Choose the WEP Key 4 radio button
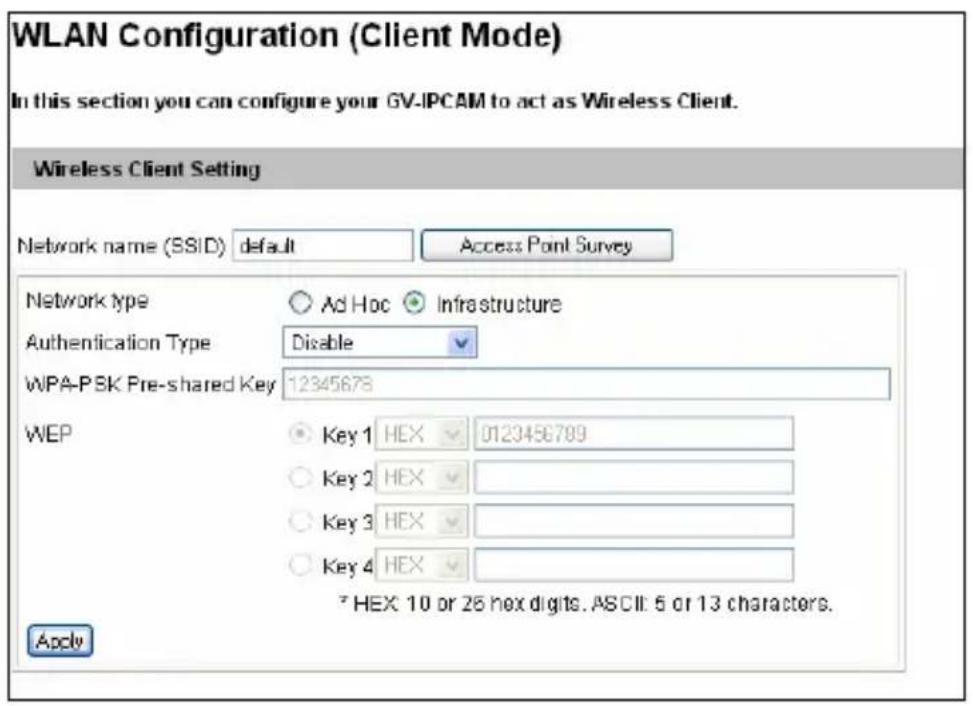This screenshot has width=973, height=706. tap(300, 565)
